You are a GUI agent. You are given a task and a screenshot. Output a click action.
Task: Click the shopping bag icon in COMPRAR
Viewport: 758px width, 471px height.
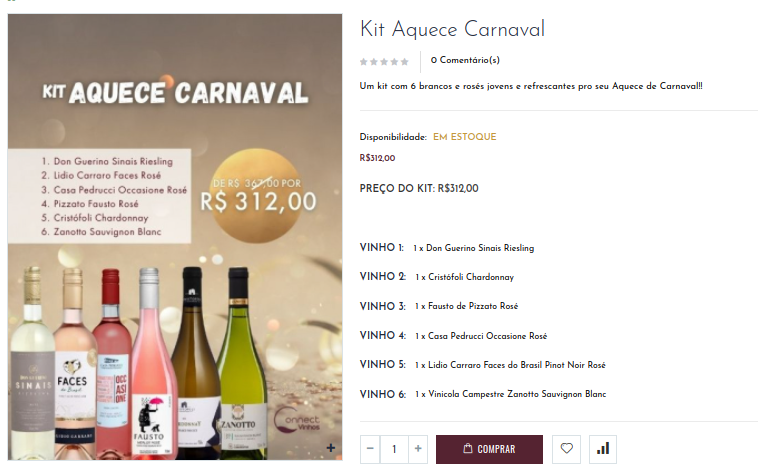[467, 448]
